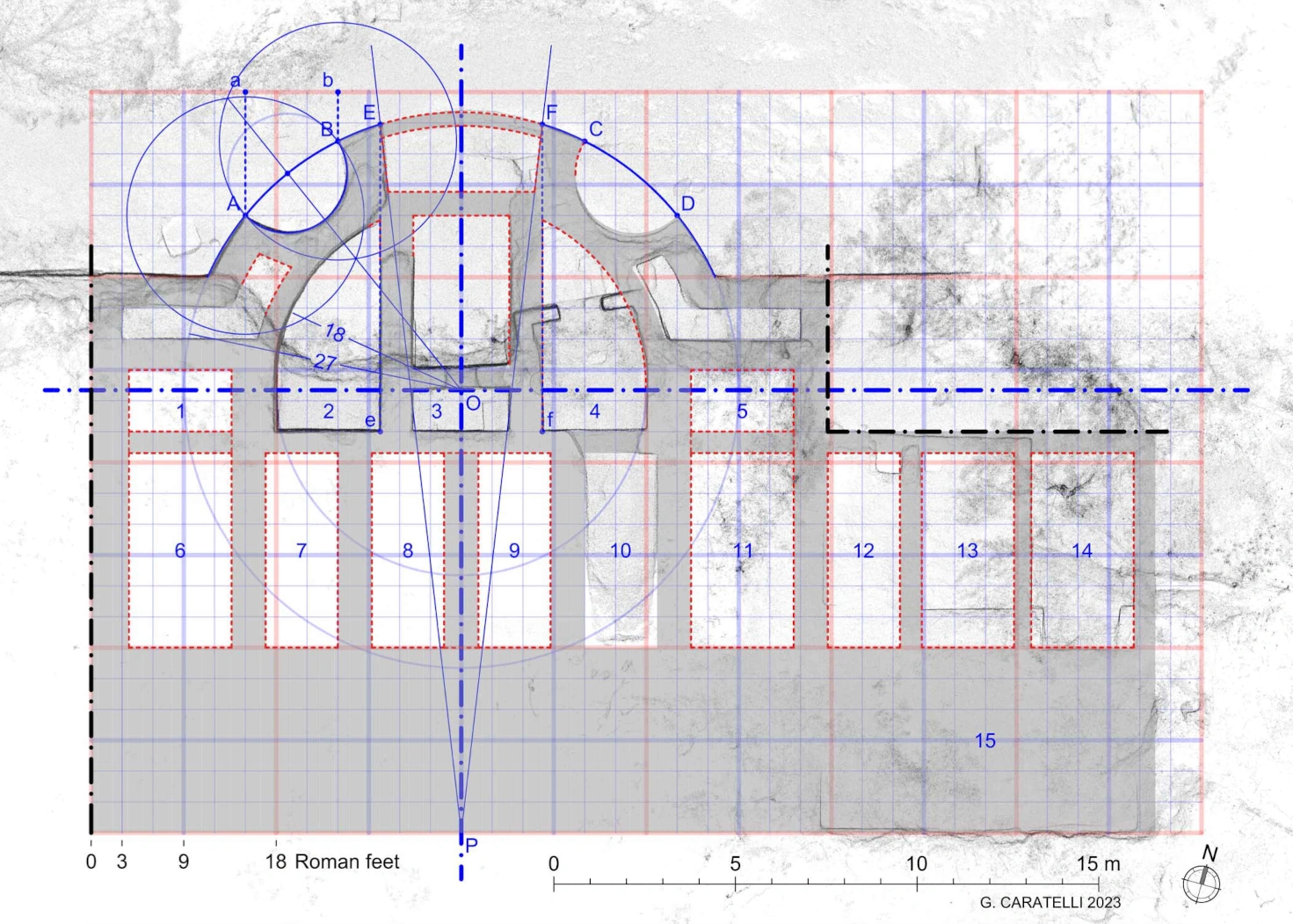Viewport: 1293px width, 924px height.
Task: Click room number 15 label
Action: [x=984, y=741]
